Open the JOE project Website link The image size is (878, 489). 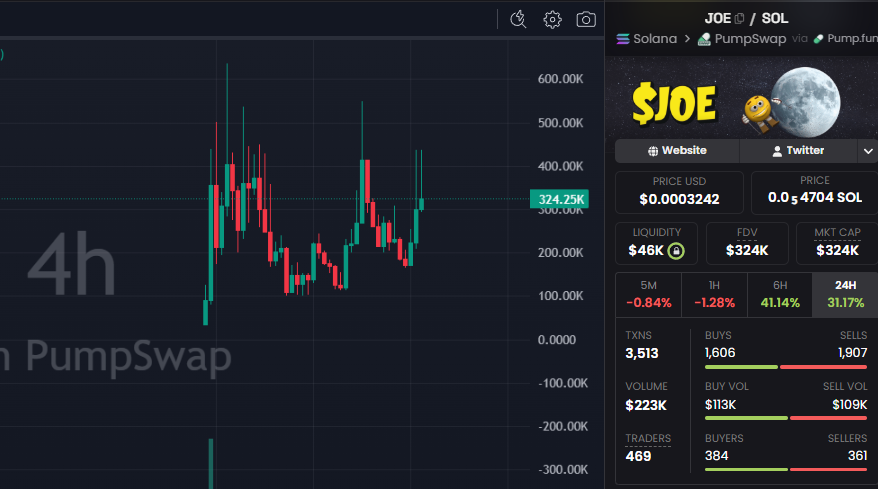pos(677,151)
